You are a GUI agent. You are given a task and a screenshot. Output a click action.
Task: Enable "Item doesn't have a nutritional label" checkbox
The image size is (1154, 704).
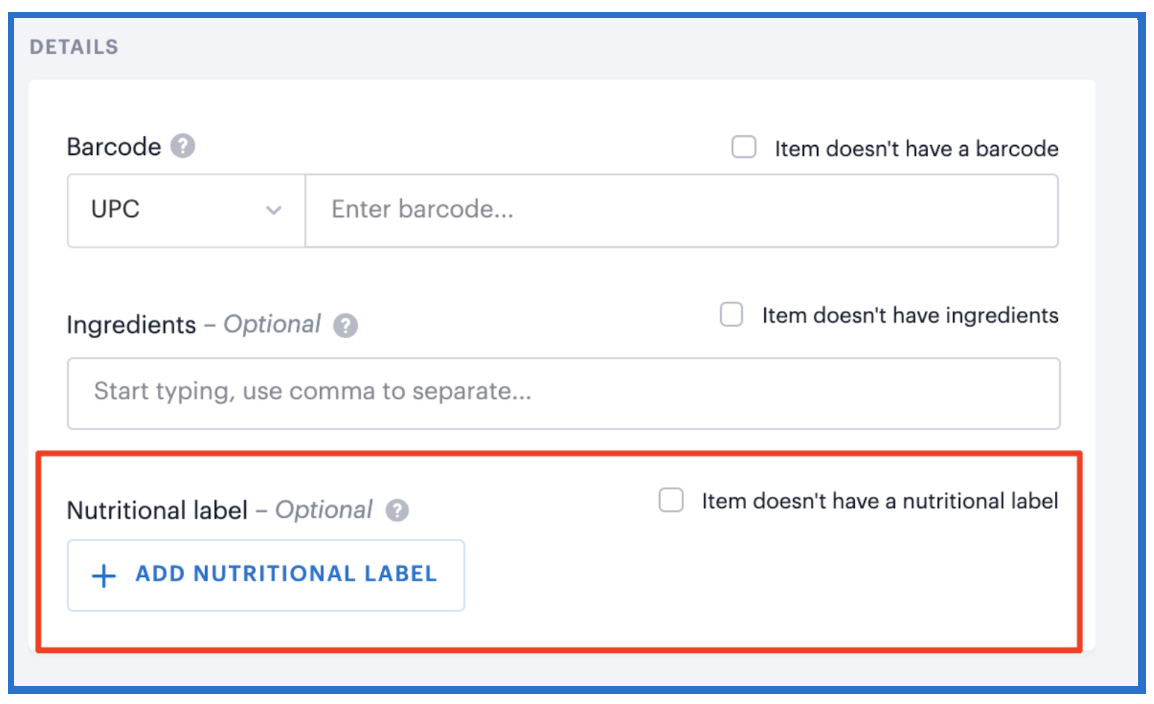[x=670, y=499]
